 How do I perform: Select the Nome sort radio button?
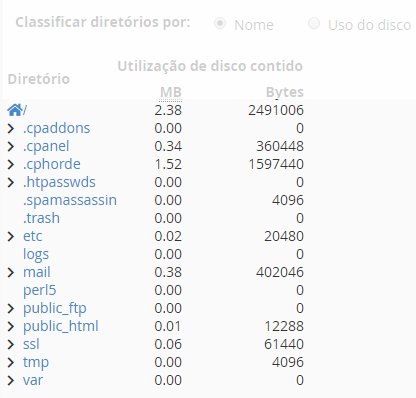pyautogui.click(x=220, y=24)
